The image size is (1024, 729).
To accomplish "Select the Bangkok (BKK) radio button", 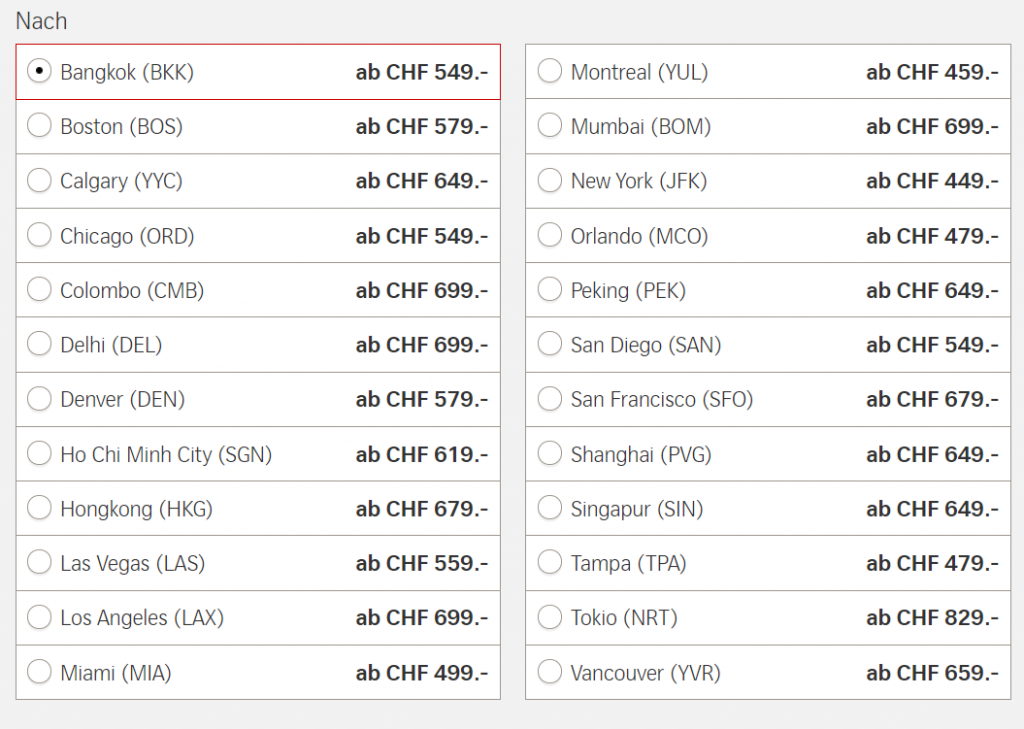I will click(39, 72).
